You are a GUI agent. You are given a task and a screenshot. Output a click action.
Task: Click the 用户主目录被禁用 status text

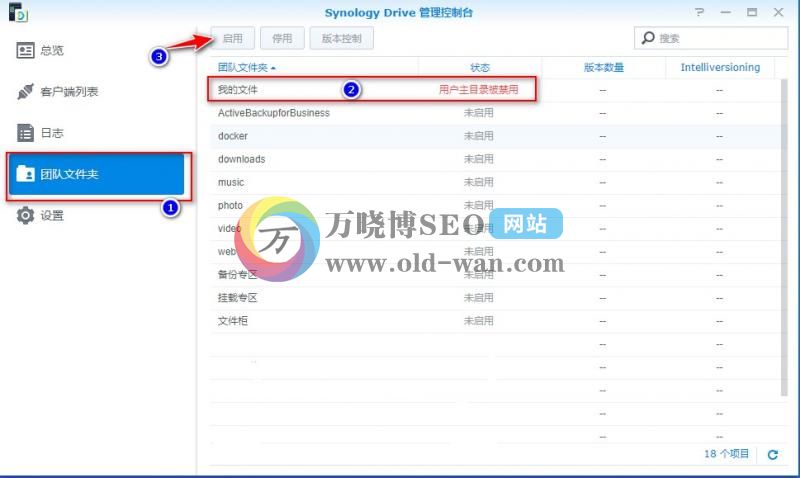[479, 90]
